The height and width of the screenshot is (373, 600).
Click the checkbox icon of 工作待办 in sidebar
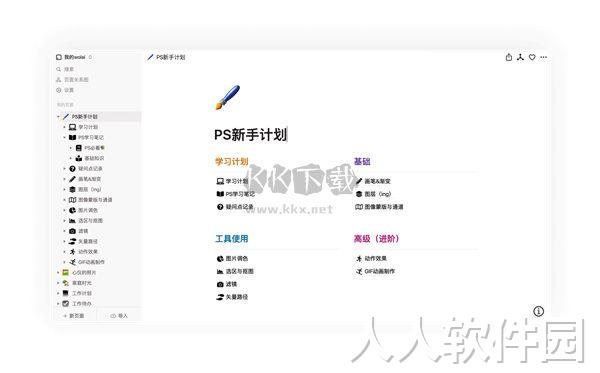[66, 303]
